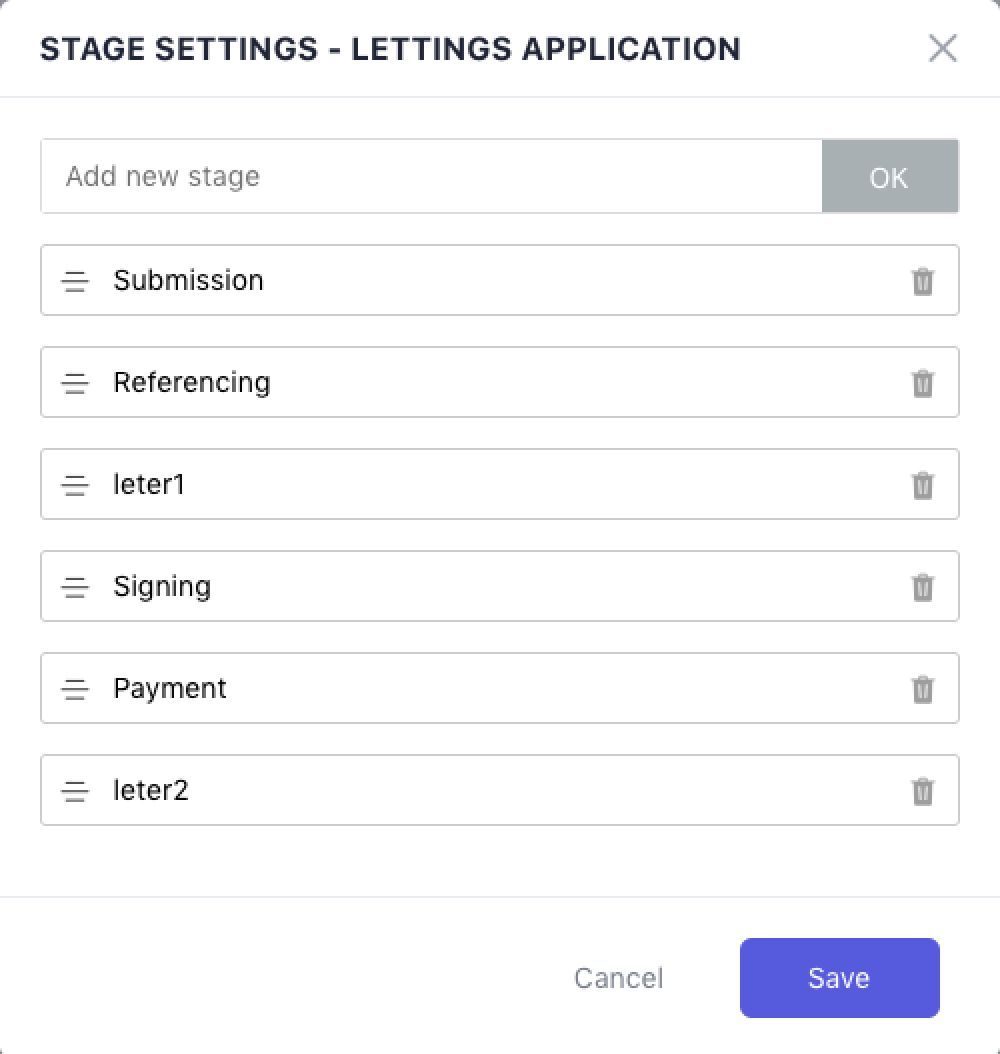The height and width of the screenshot is (1054, 1000).
Task: Select the Payment stage name text
Action: click(x=170, y=688)
